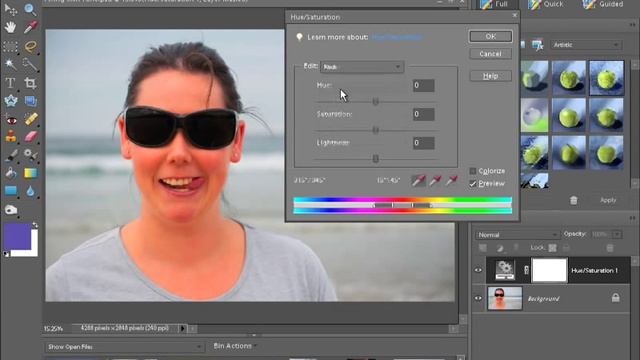Toggle lock transparent pixels checker icon
Screen dimensions: 640x360
[x=553, y=248]
